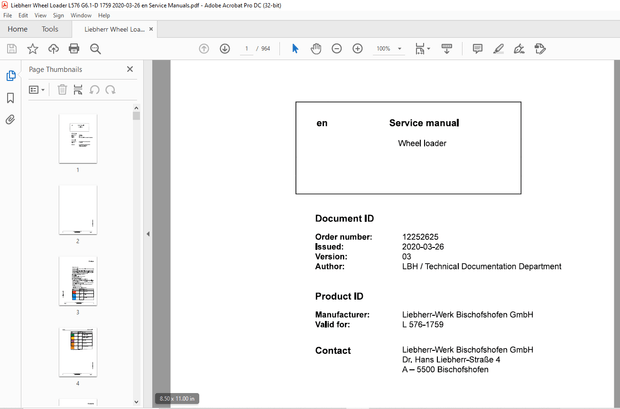Image resolution: width=620 pixels, height=409 pixels.
Task: Open the find text magnifier tool
Action: tap(94, 49)
